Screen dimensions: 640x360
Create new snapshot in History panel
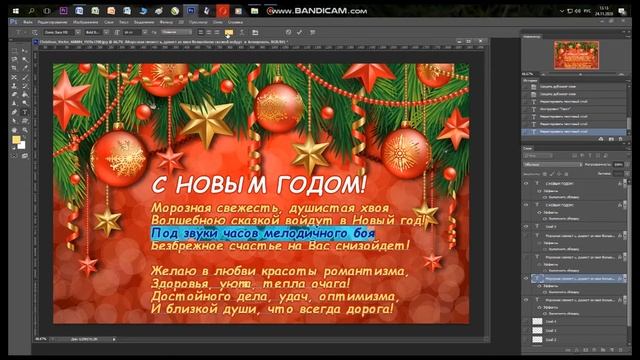611,139
